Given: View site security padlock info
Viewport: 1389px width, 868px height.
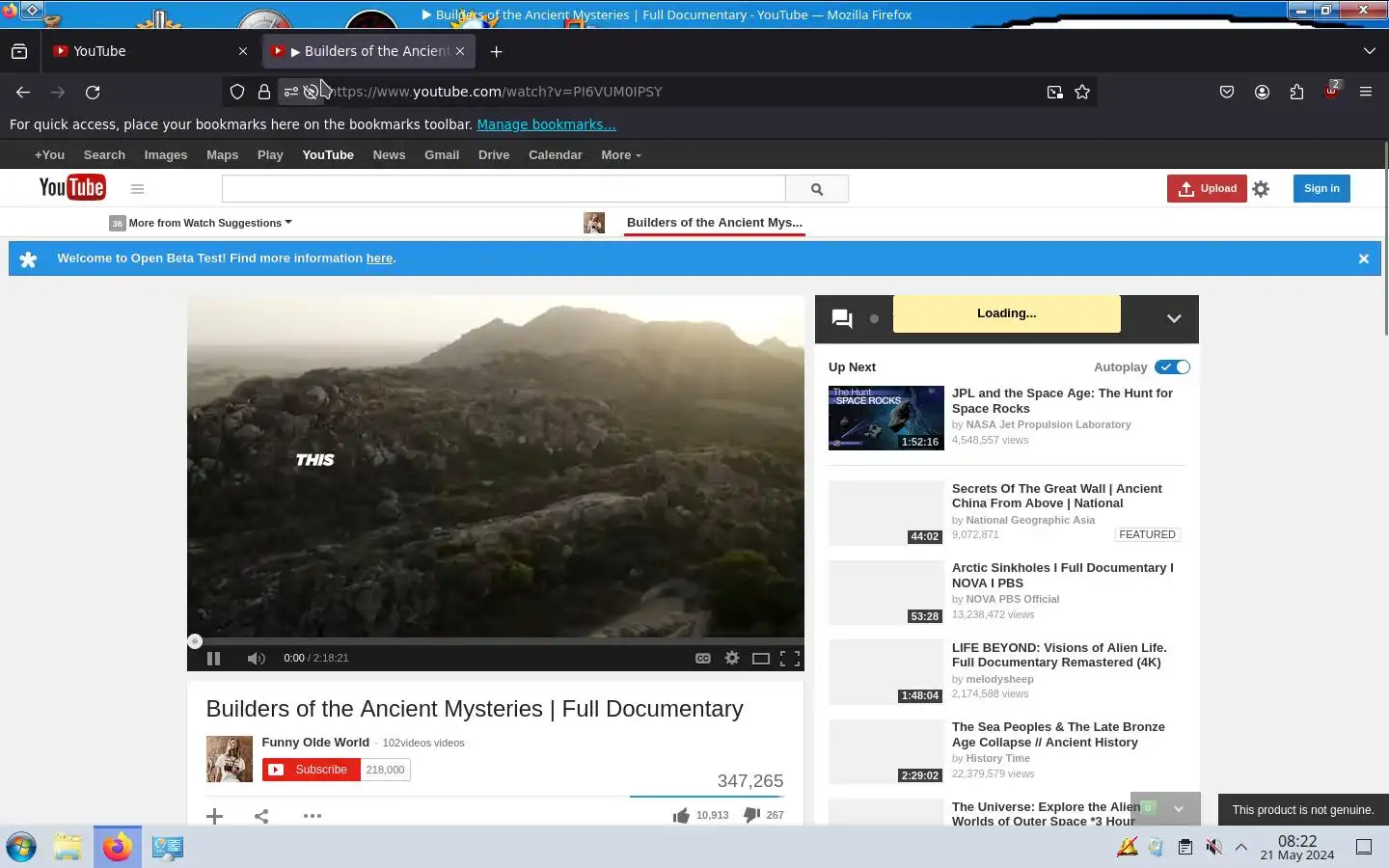Looking at the screenshot, I should pos(264,92).
